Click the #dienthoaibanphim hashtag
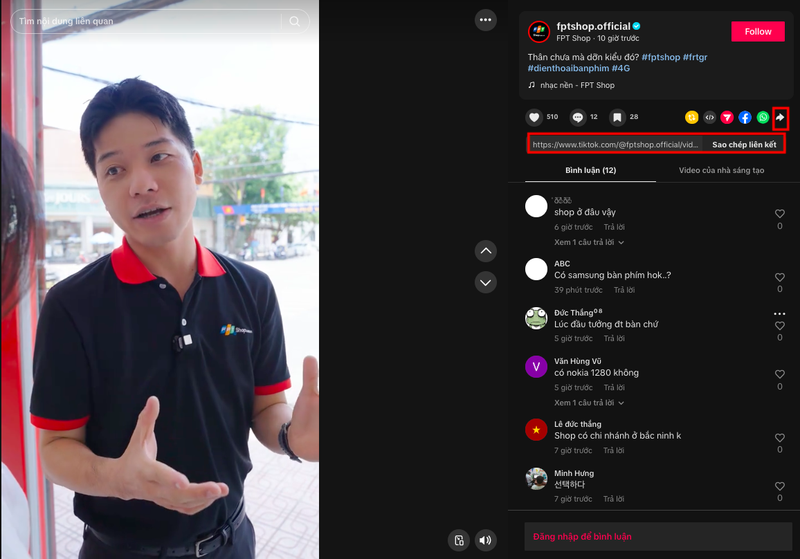The width and height of the screenshot is (800, 559). click(568, 68)
